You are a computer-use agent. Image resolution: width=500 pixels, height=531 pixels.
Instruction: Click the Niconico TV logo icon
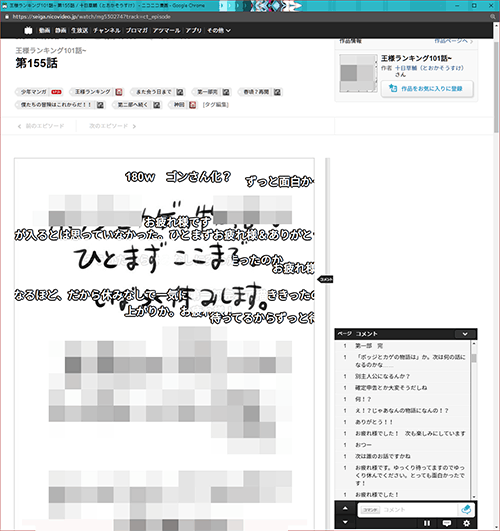coord(28,30)
